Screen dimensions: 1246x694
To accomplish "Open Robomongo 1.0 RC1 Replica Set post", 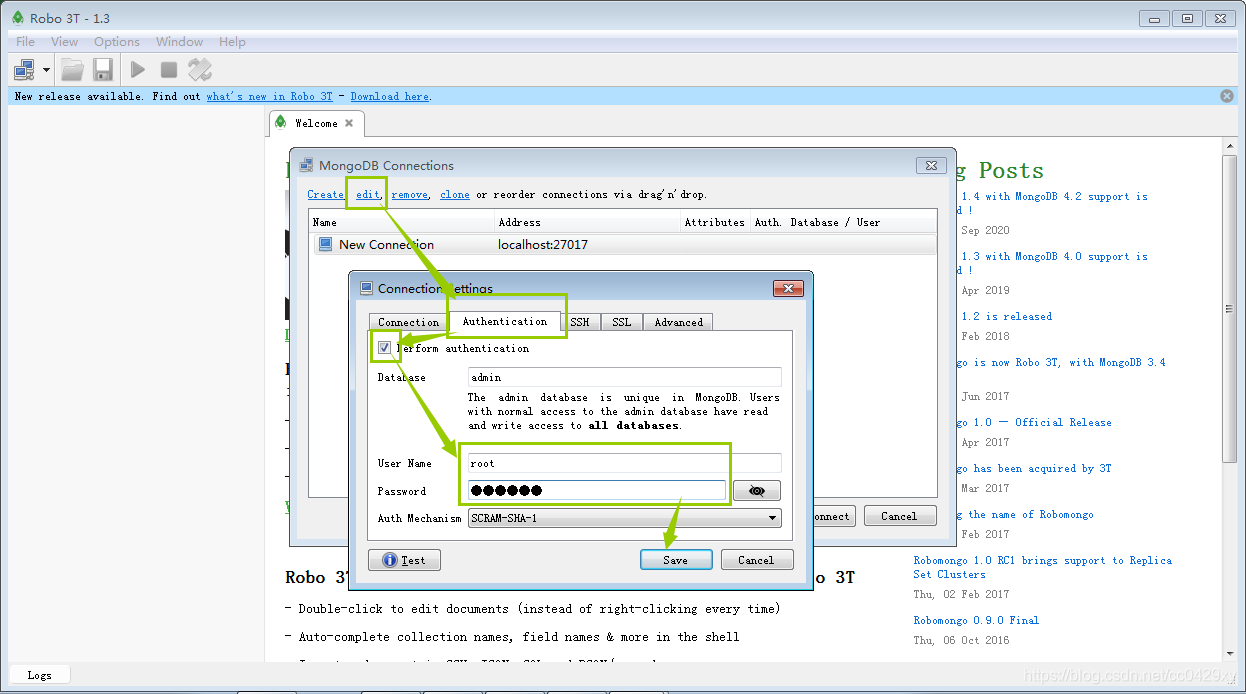I will (x=1042, y=567).
